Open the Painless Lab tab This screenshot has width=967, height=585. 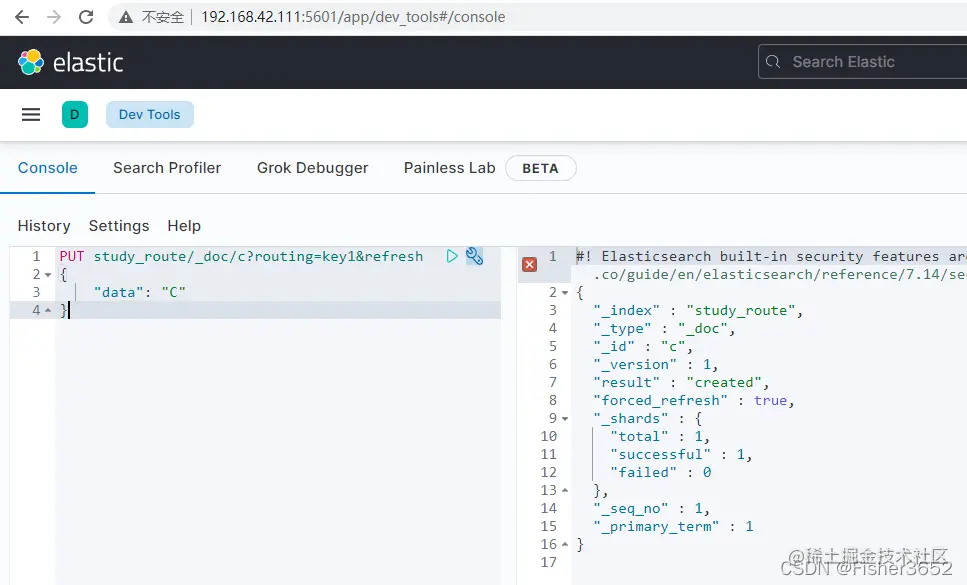[x=450, y=168]
